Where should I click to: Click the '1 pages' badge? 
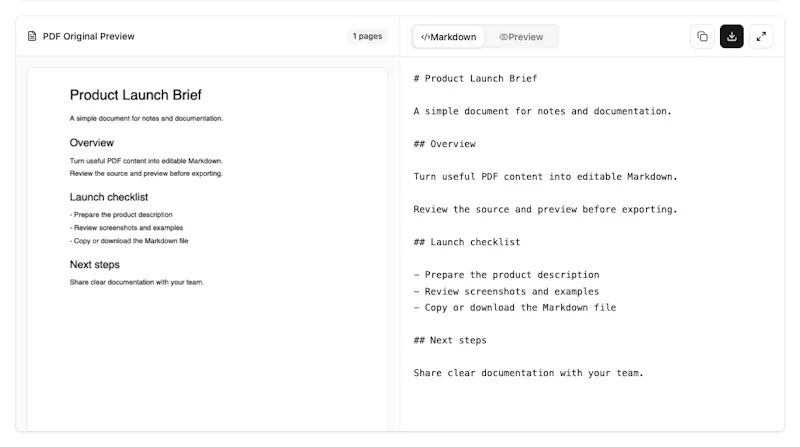coord(367,36)
